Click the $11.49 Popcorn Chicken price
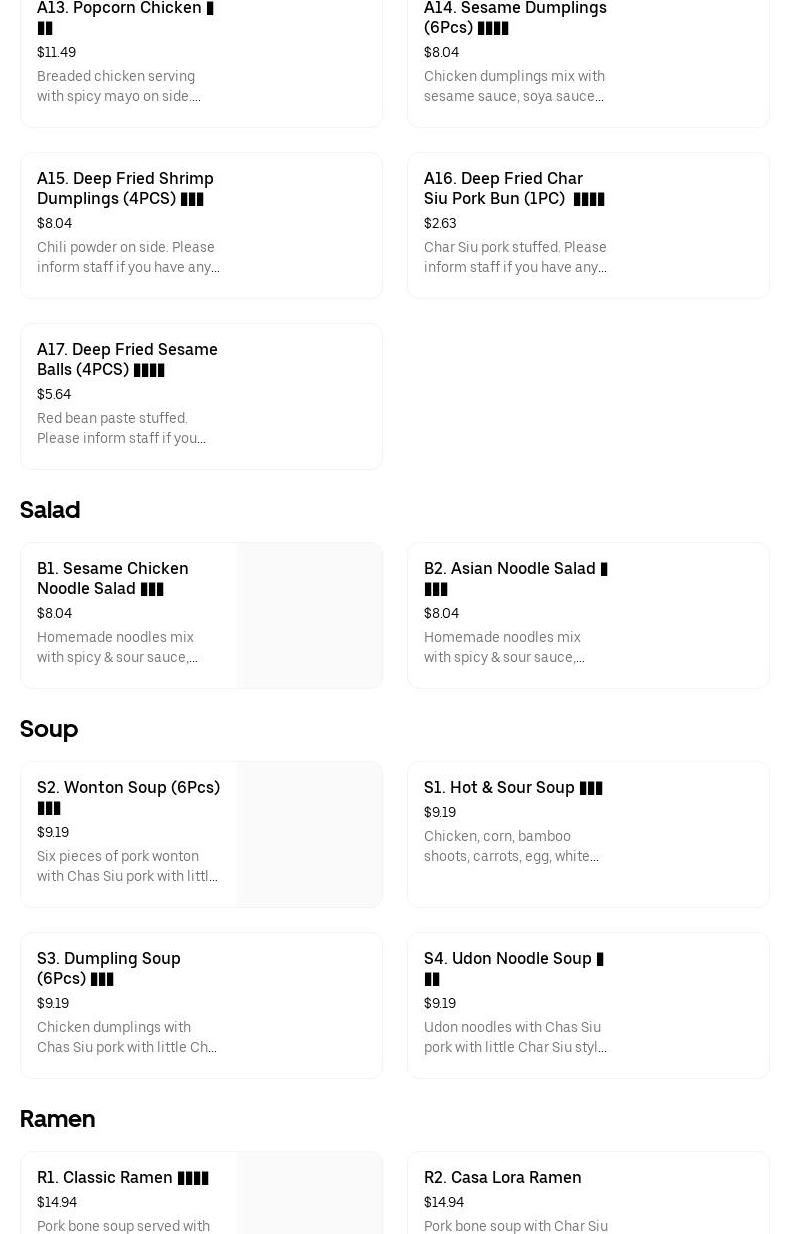Viewport: 804px width, 1234px height. tap(56, 52)
